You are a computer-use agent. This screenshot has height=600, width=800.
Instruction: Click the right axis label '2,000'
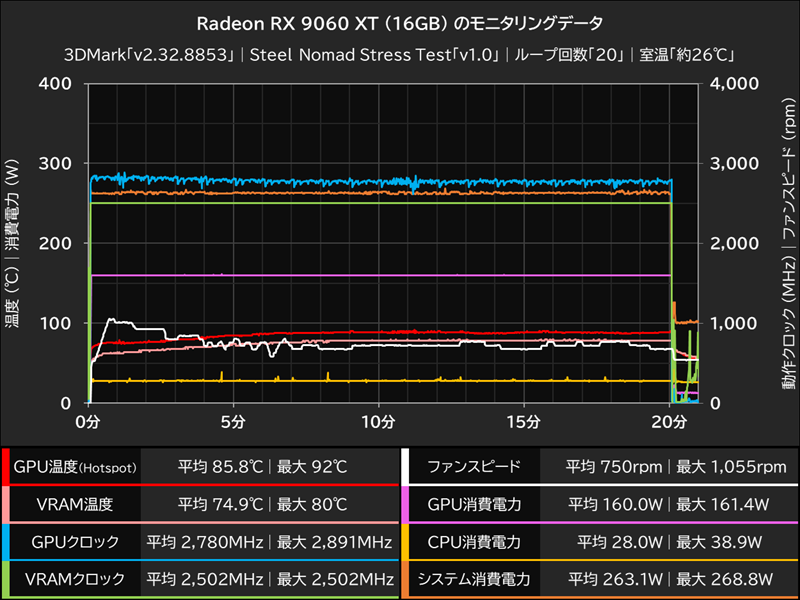[734, 243]
